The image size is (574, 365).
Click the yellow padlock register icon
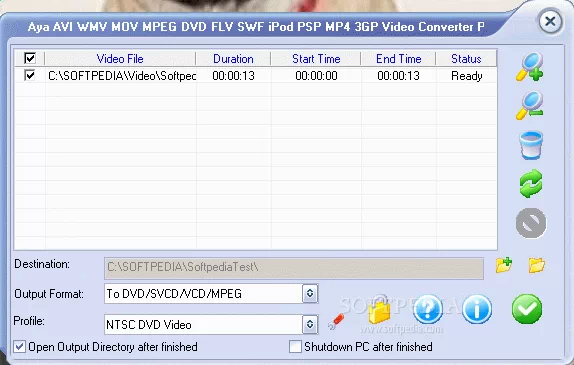click(379, 309)
